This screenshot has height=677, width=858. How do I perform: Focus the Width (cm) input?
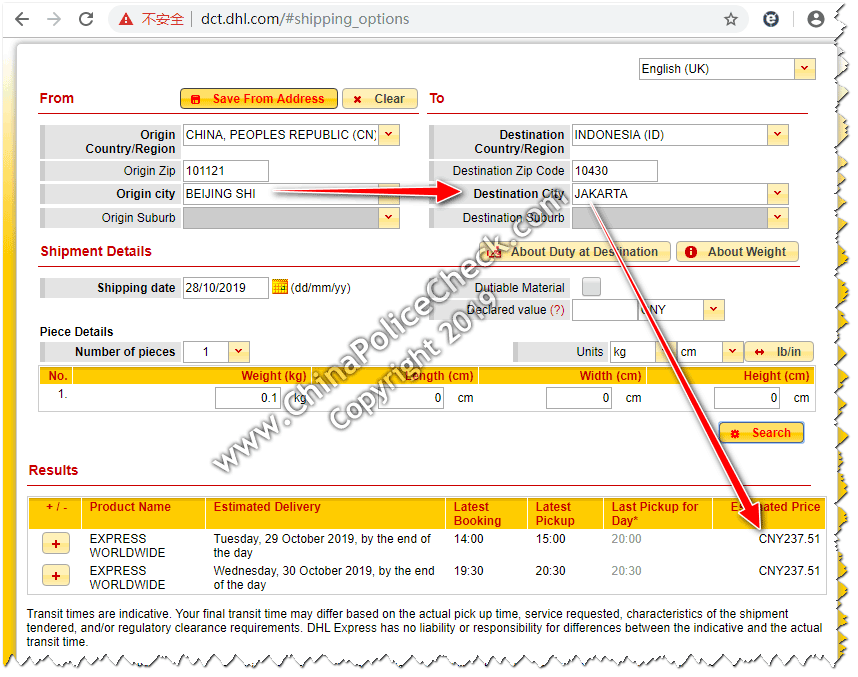[x=579, y=398]
